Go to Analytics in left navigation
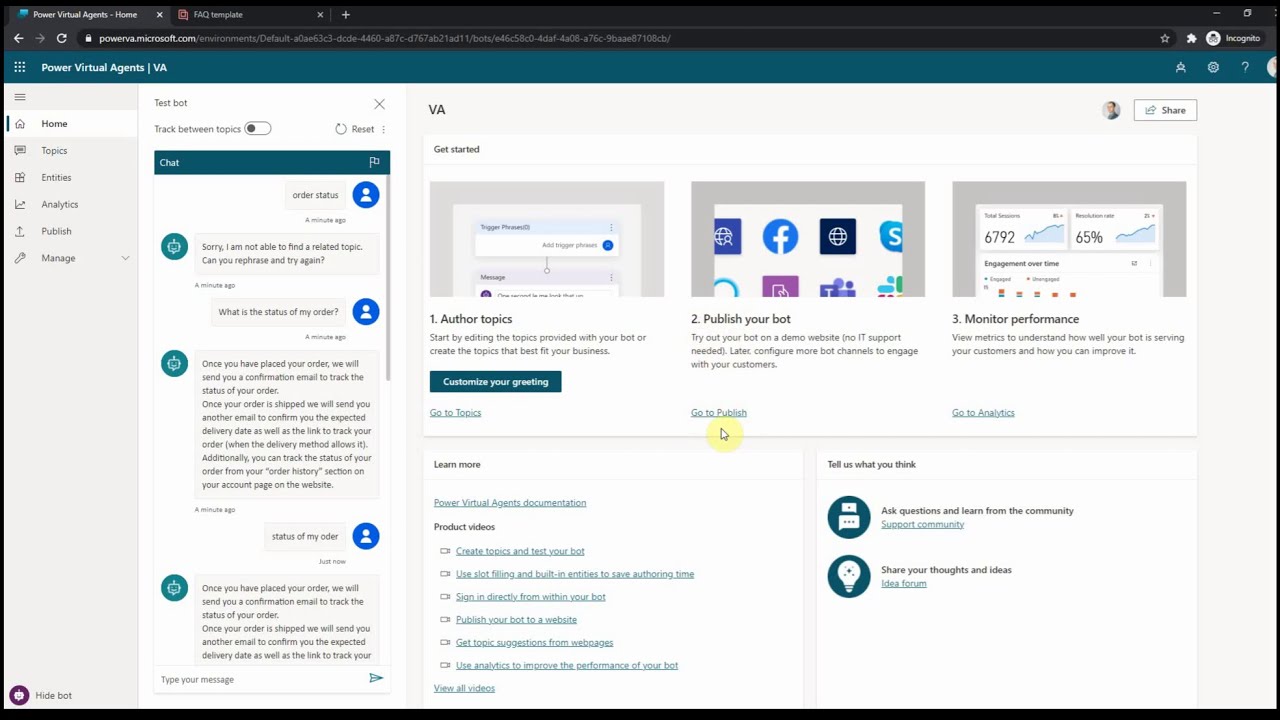This screenshot has height=720, width=1280. [x=59, y=204]
